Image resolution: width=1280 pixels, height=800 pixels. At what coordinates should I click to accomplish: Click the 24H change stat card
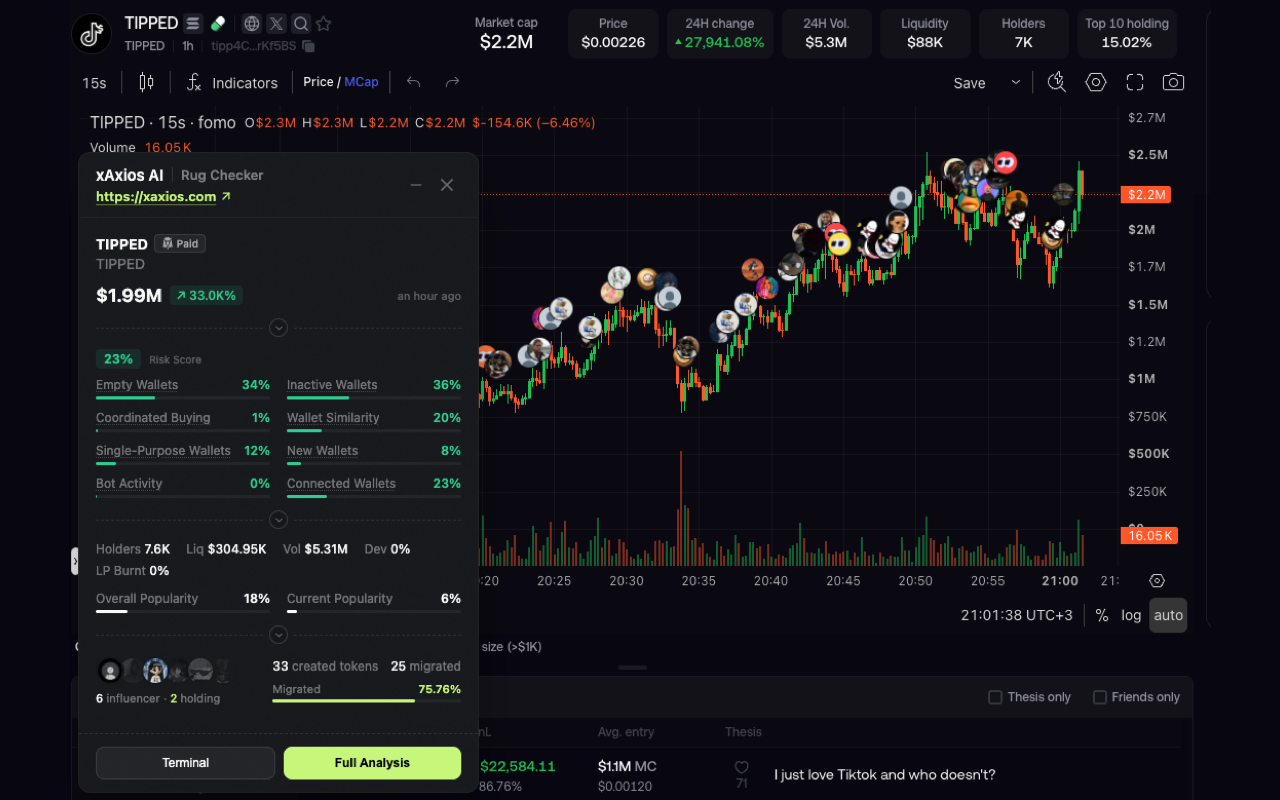click(719, 33)
